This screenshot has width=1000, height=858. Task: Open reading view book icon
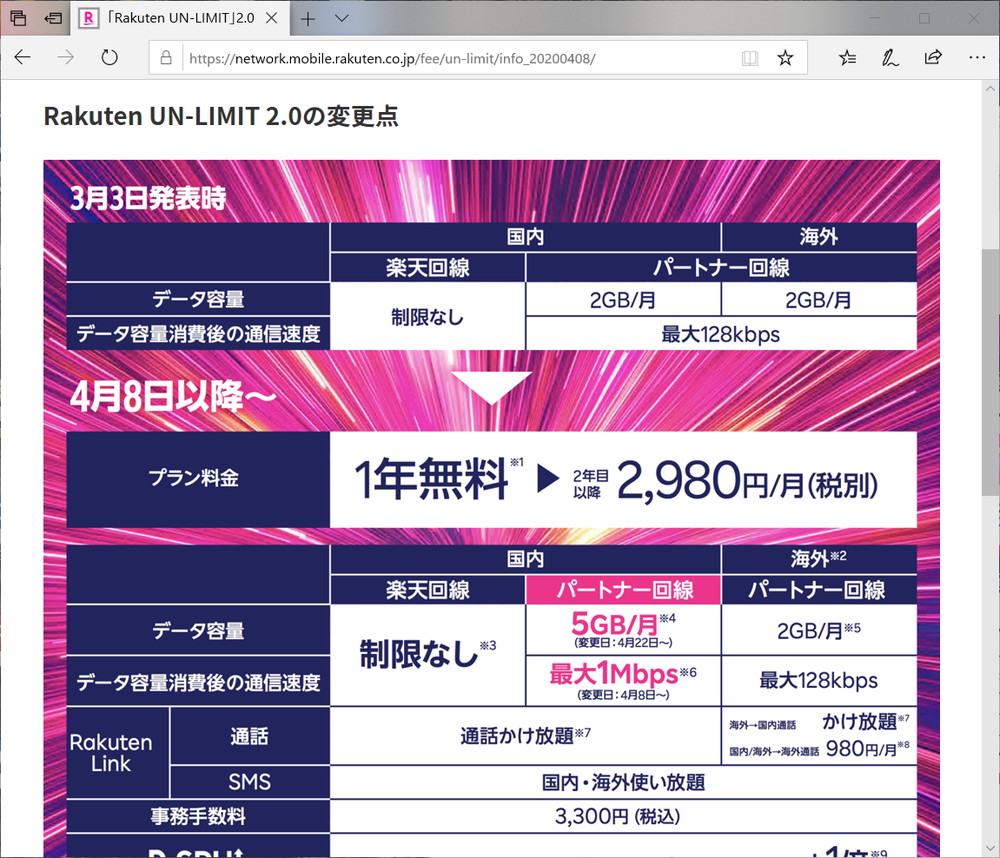point(750,59)
